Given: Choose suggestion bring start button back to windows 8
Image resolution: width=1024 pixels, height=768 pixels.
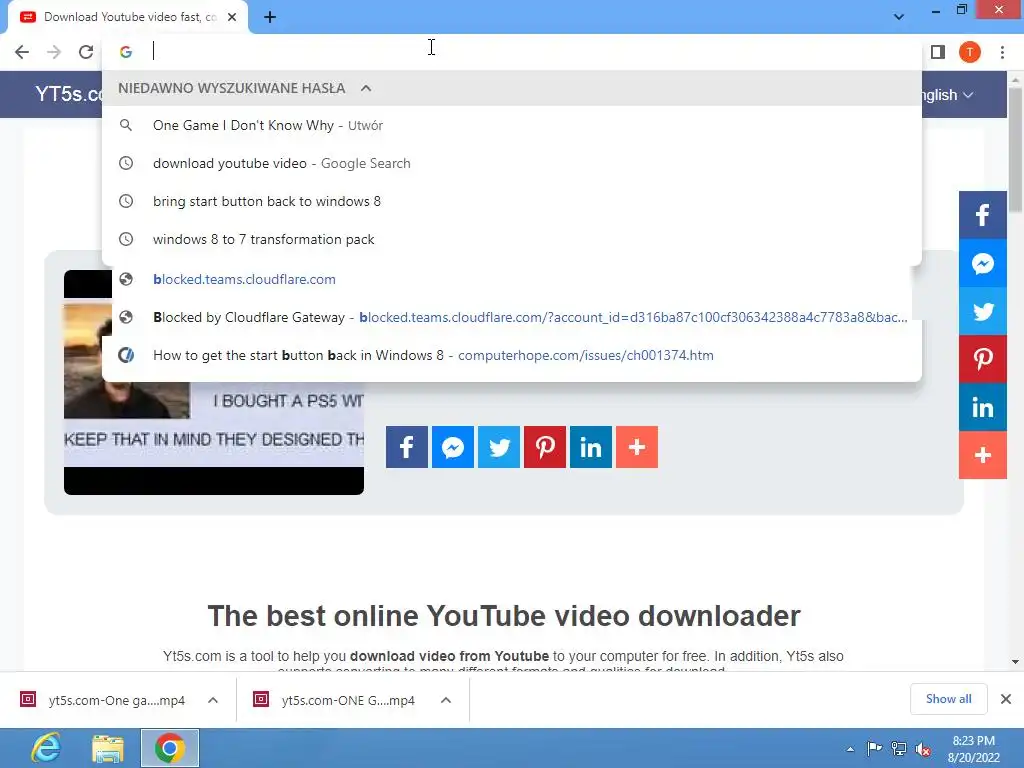Looking at the screenshot, I should pos(511,201).
